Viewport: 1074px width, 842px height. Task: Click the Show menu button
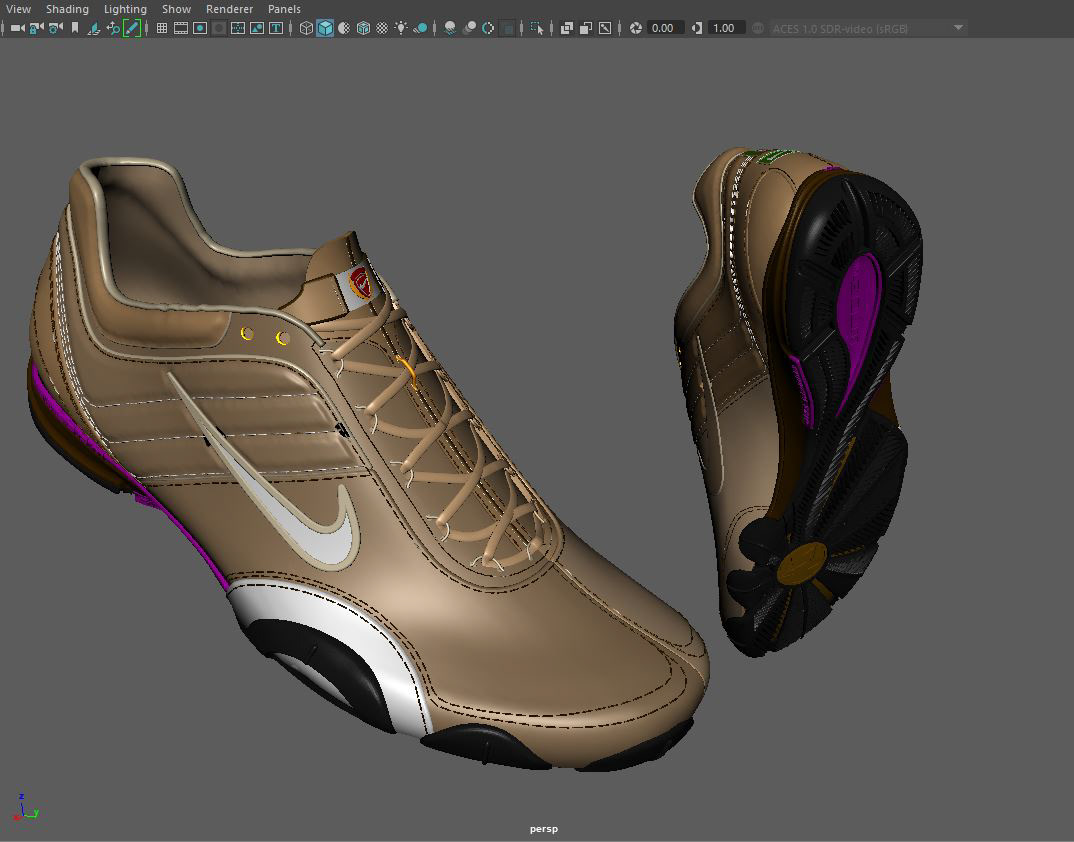[x=176, y=9]
